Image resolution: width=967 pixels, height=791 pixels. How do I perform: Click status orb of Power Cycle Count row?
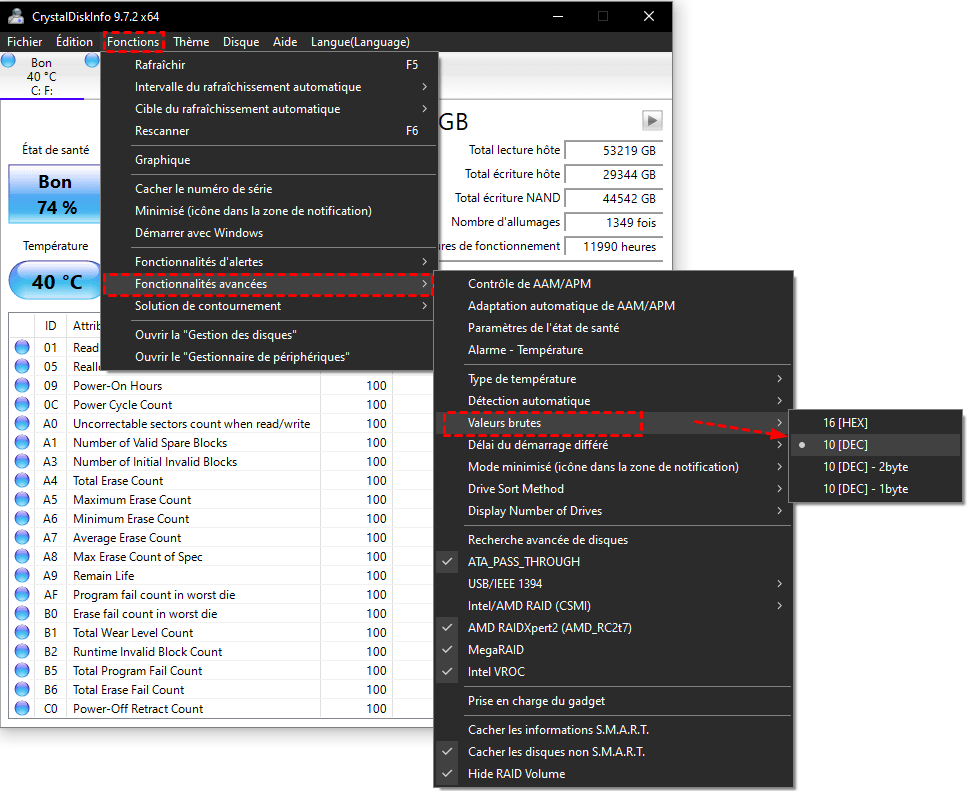22,404
